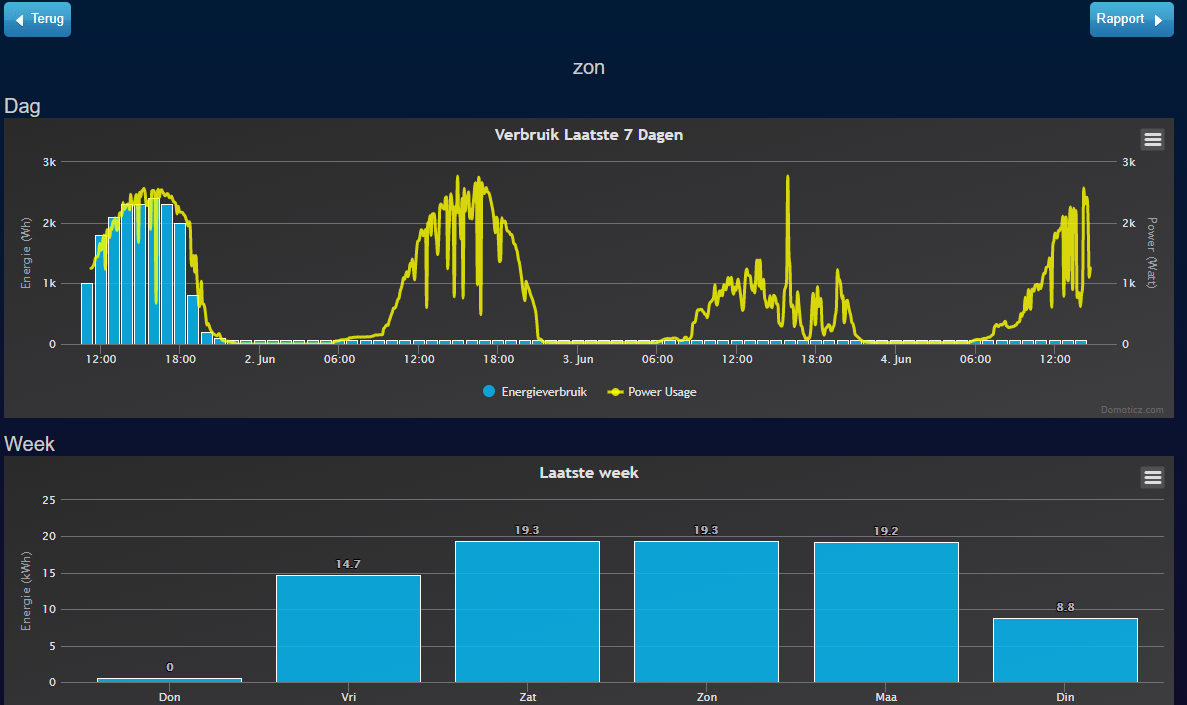Select the Din bar showing 8.8
1187x705 pixels.
[1065, 650]
